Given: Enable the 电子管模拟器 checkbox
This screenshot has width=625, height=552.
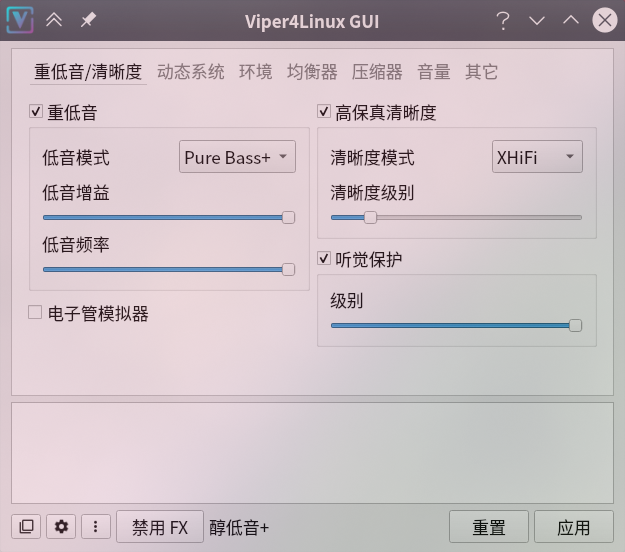Looking at the screenshot, I should click(35, 312).
